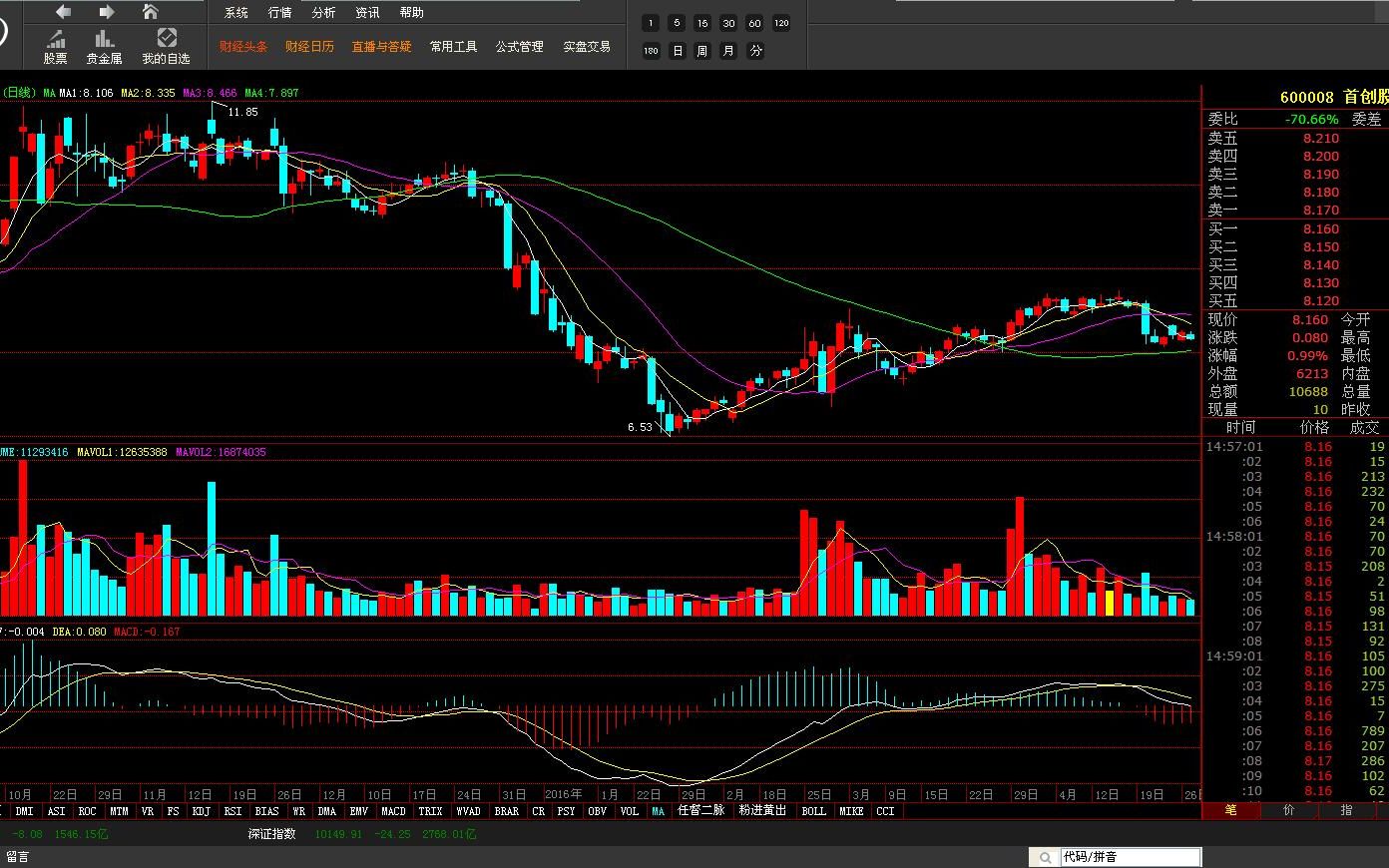Switch indicator to FS

(174, 811)
